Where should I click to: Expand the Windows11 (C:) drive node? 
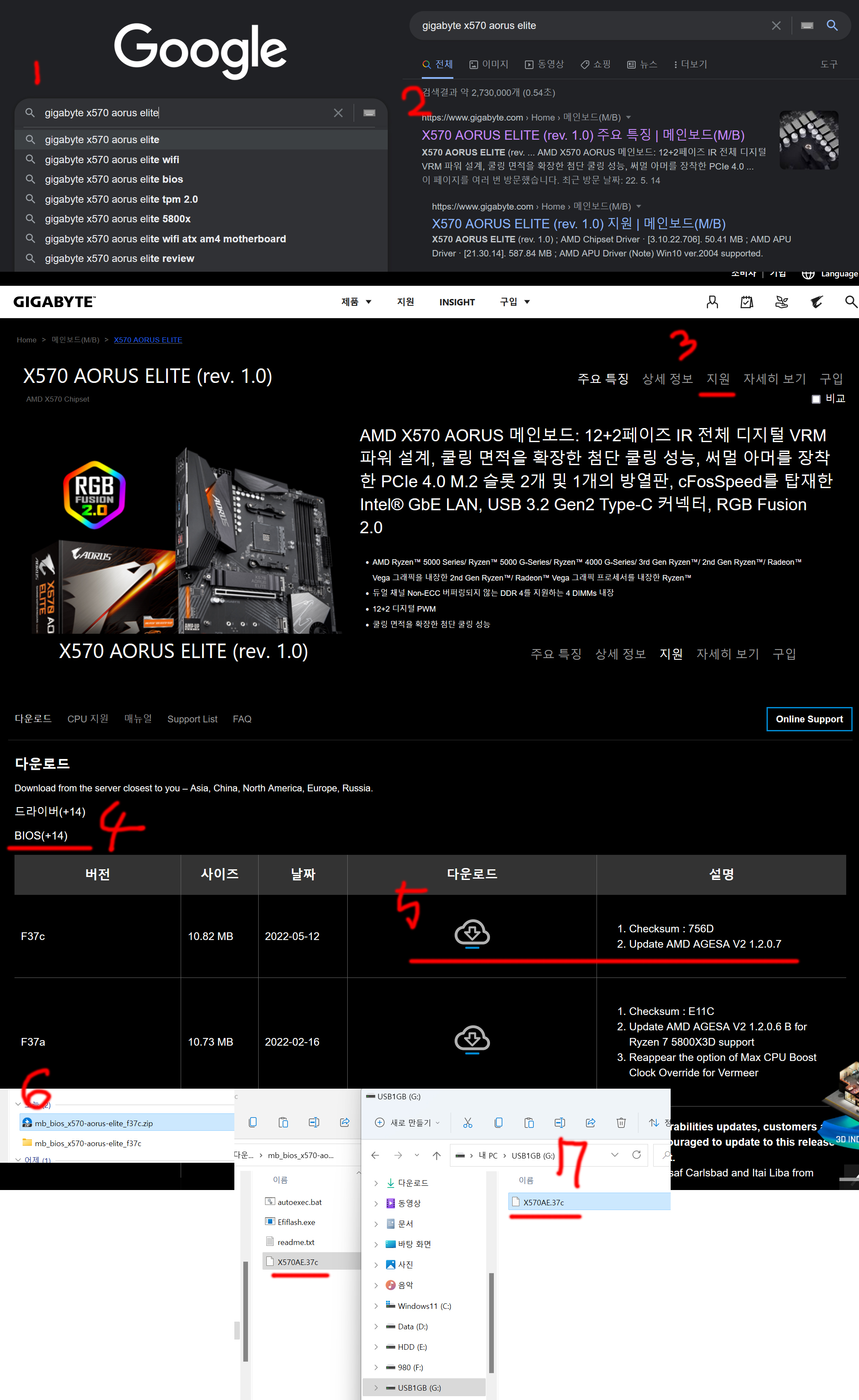[376, 1306]
